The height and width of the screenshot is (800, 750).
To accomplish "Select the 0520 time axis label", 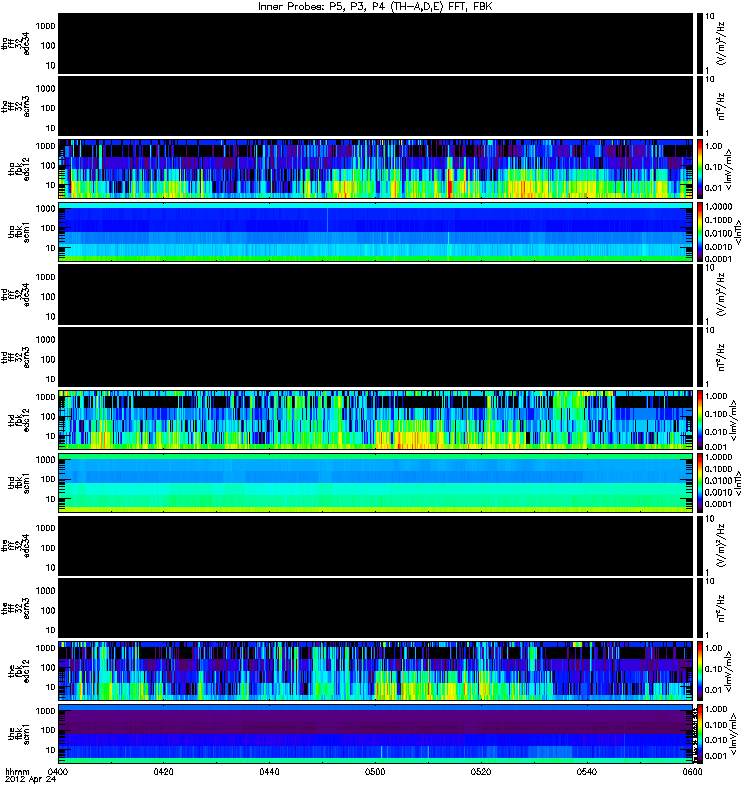I will click(481, 771).
